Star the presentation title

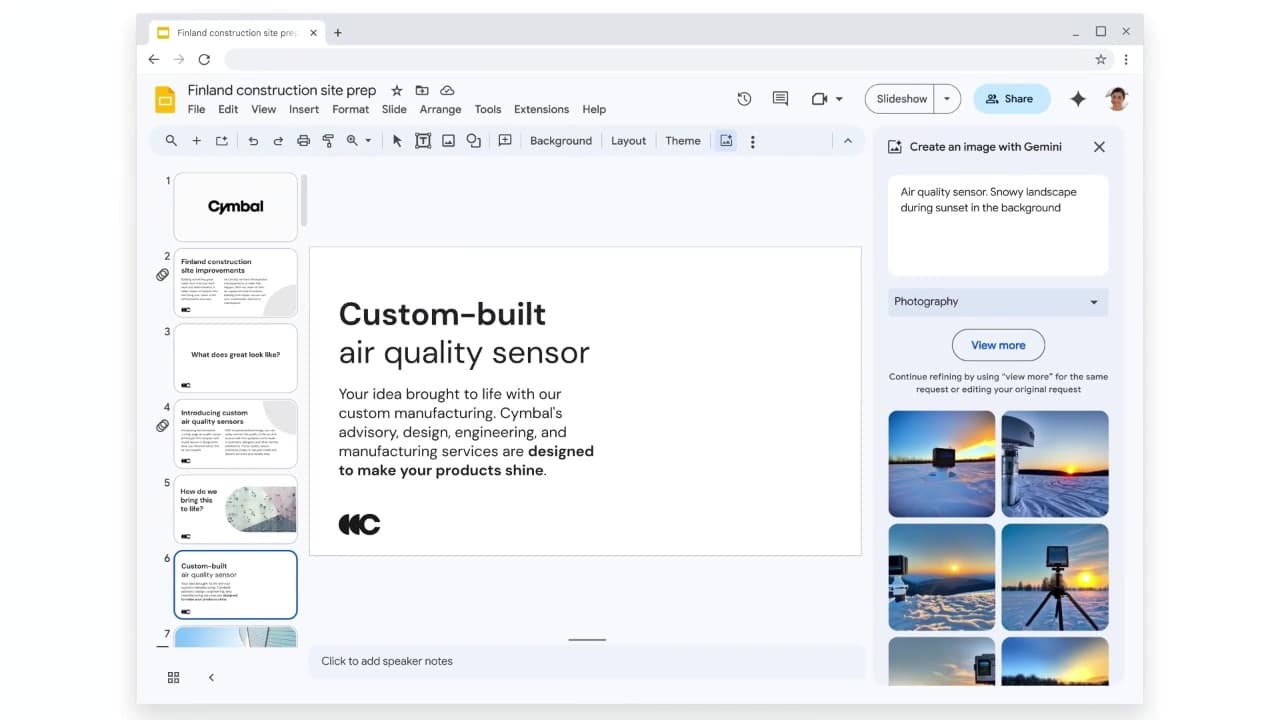click(396, 90)
